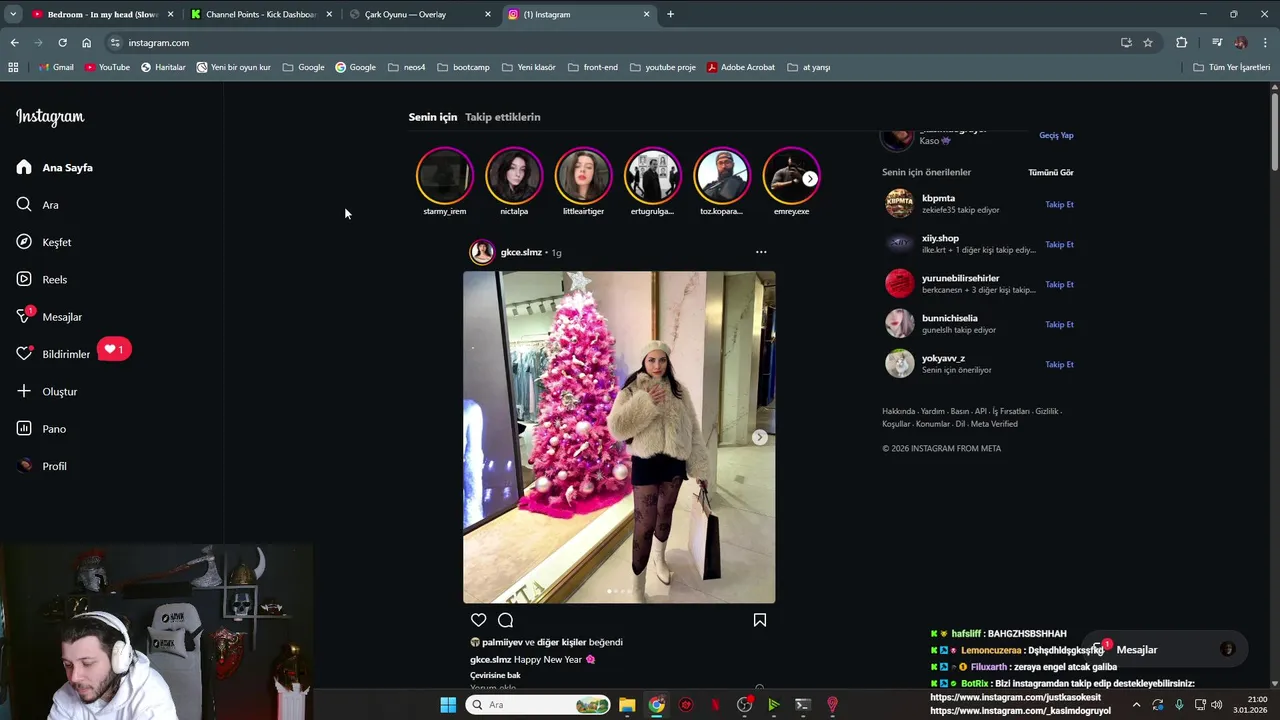Viewport: 1280px width, 720px height.
Task: Go to Profil page
Action: 42,466
